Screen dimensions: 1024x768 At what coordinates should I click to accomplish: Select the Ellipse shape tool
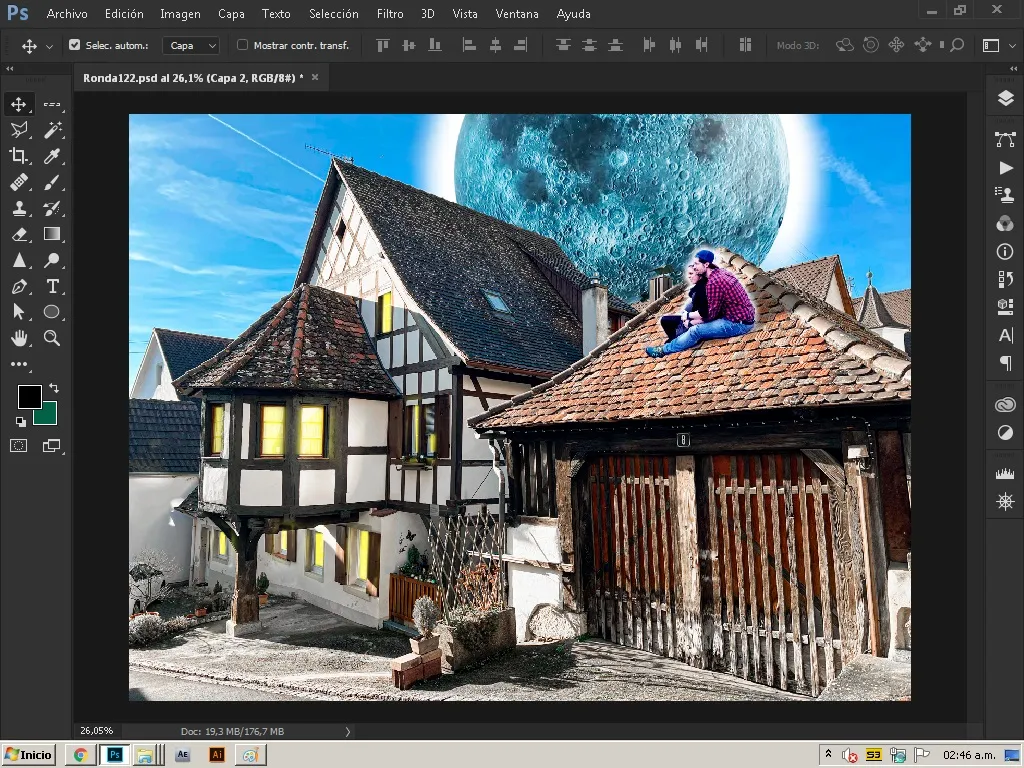[x=52, y=312]
